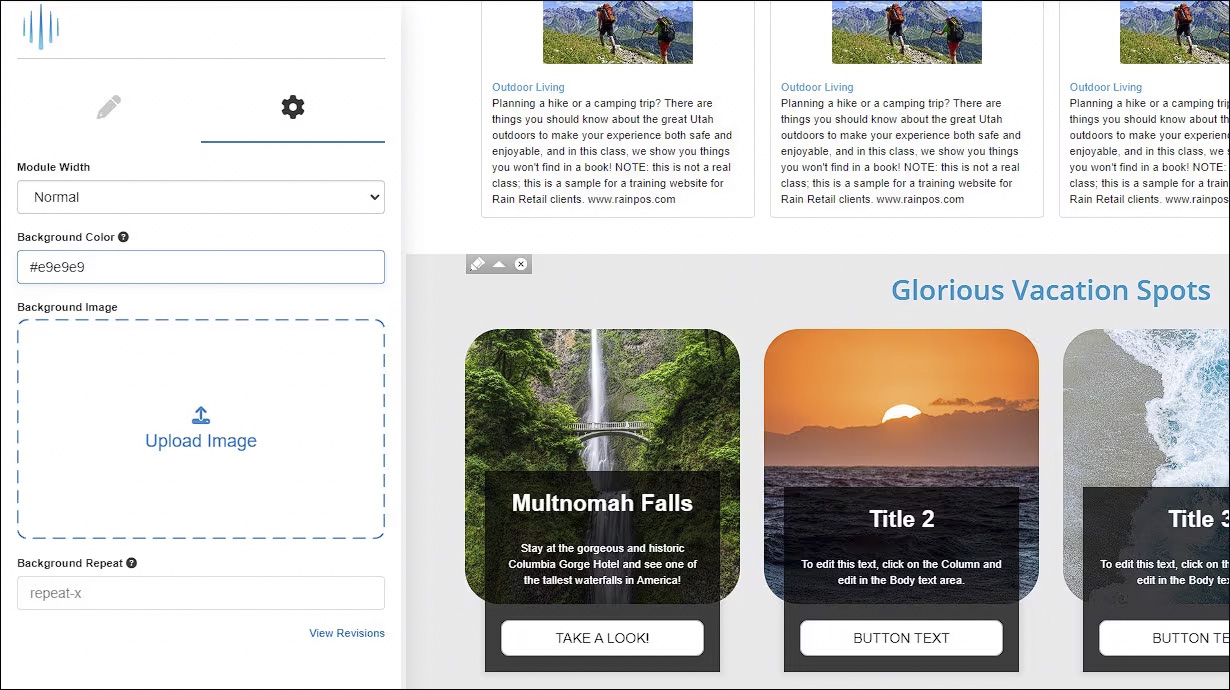This screenshot has width=1230, height=690.
Task: Click the Upload Image text
Action: point(201,441)
